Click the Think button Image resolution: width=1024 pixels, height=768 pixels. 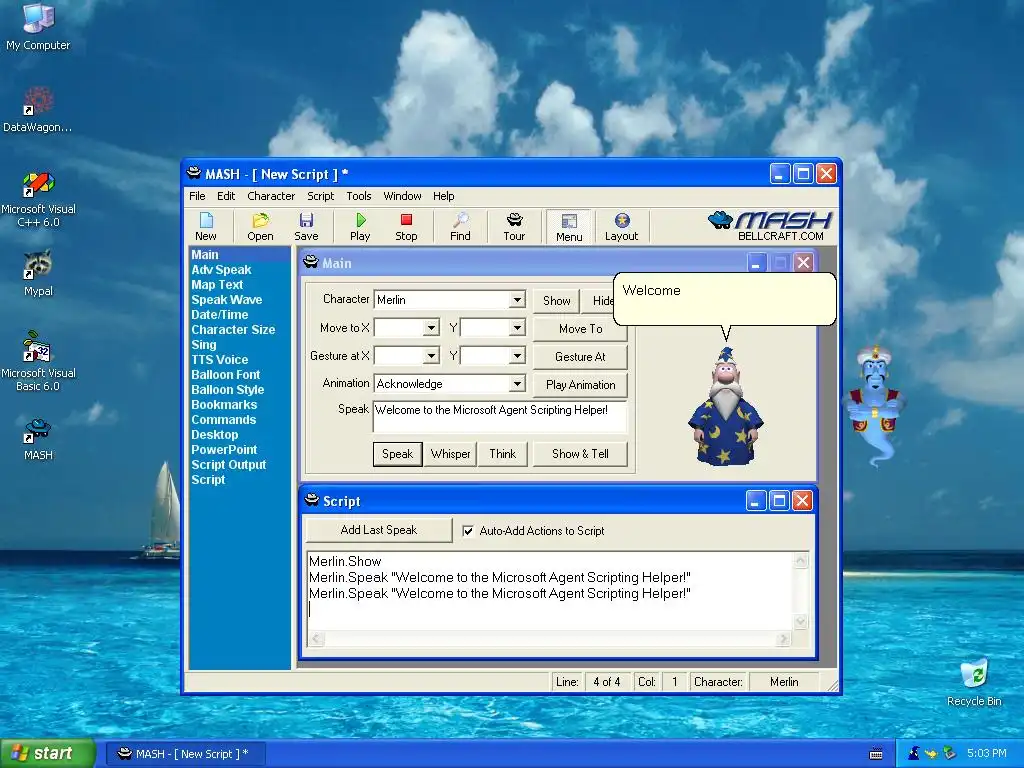pos(502,454)
